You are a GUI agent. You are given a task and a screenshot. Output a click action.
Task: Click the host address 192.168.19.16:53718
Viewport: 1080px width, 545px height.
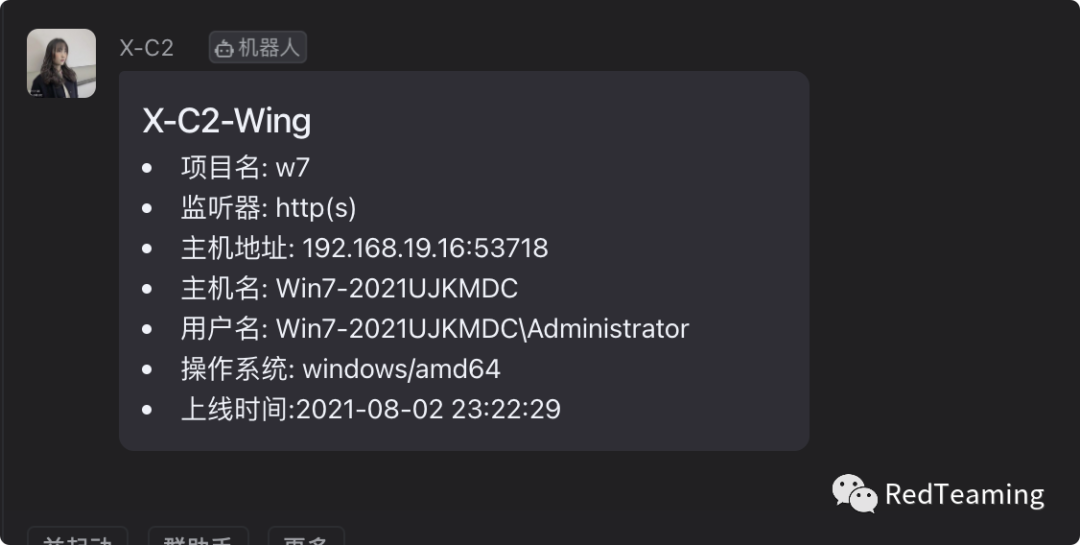click(425, 248)
